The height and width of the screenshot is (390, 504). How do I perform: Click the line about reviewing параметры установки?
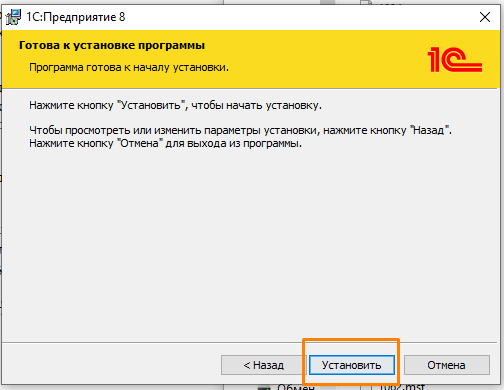click(240, 130)
